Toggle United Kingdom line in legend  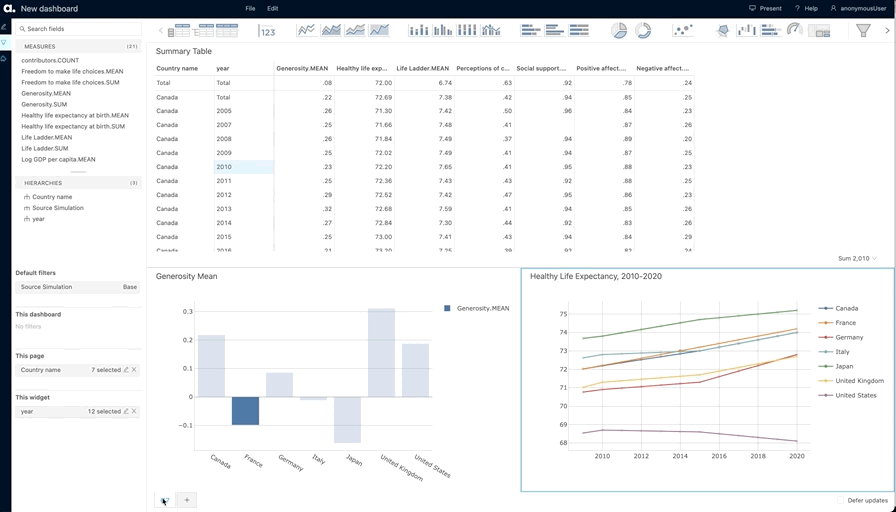(x=851, y=381)
